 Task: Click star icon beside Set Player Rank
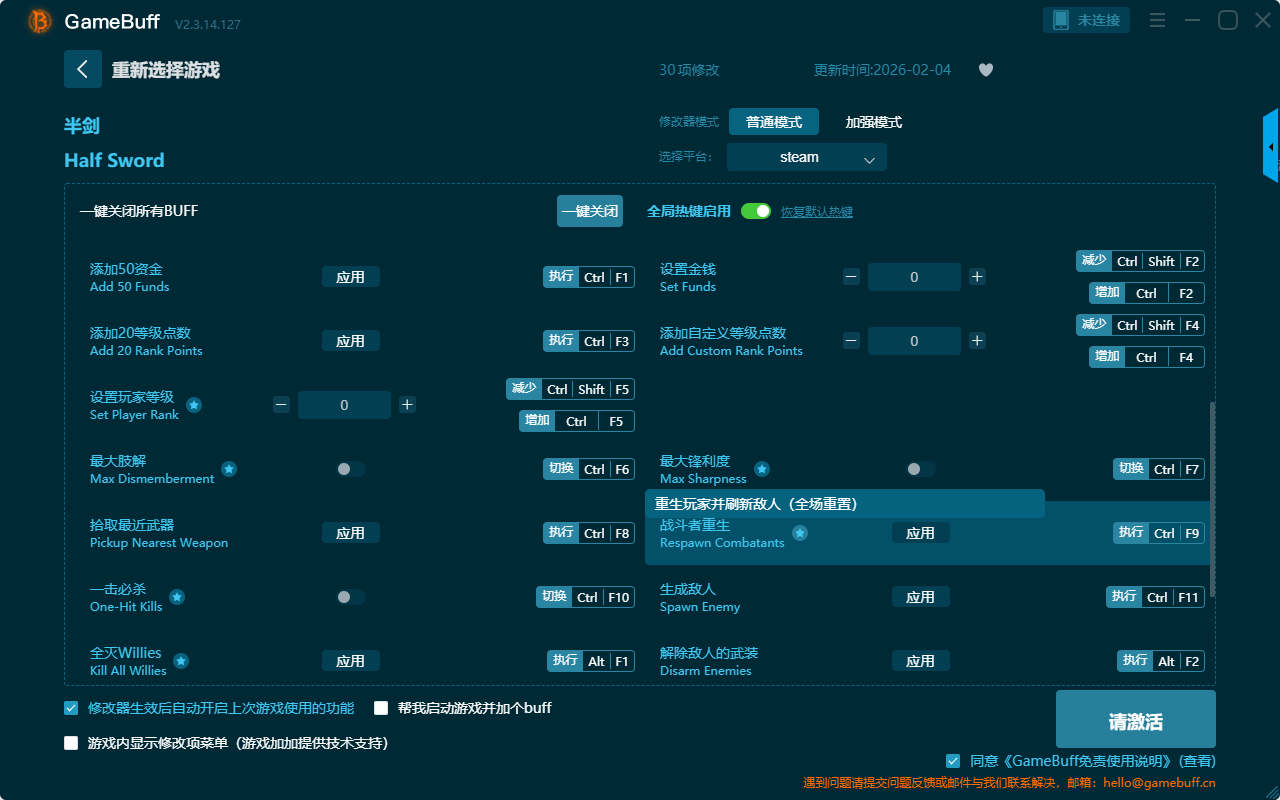(x=194, y=405)
